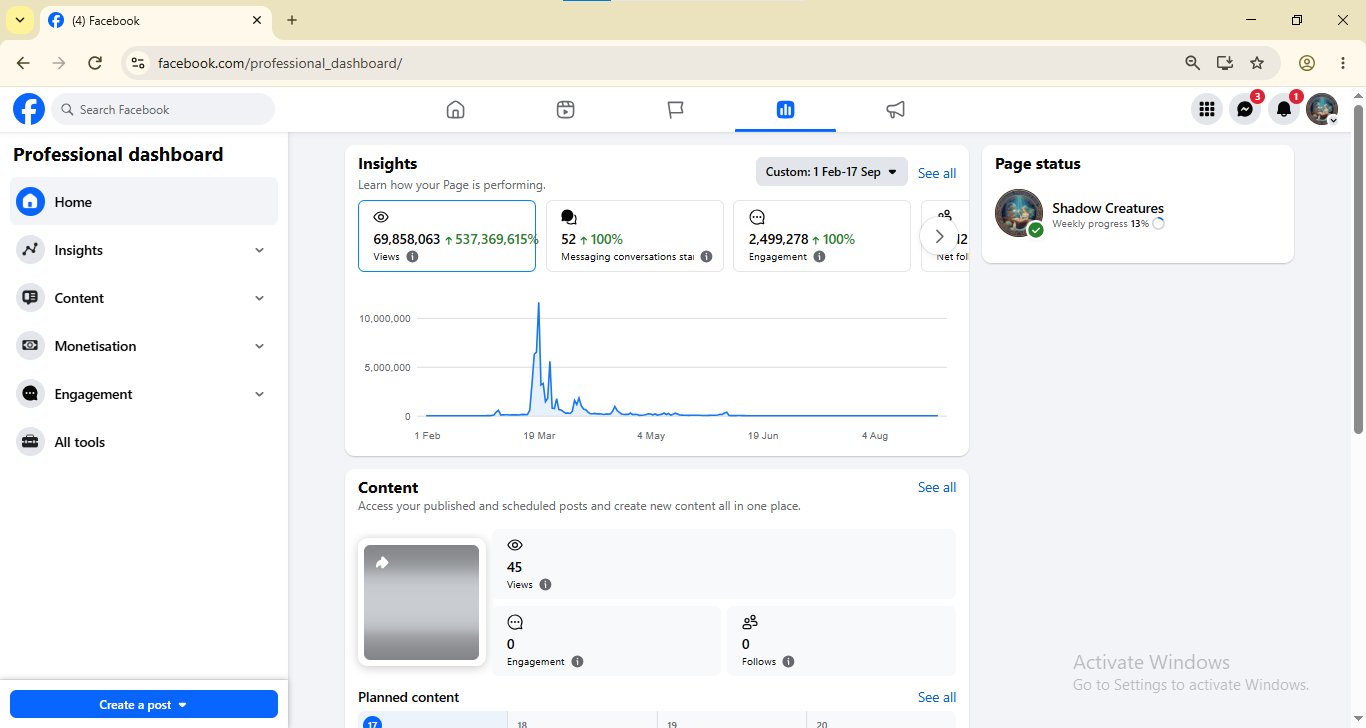Open the Create a post dropdown

[x=144, y=704]
